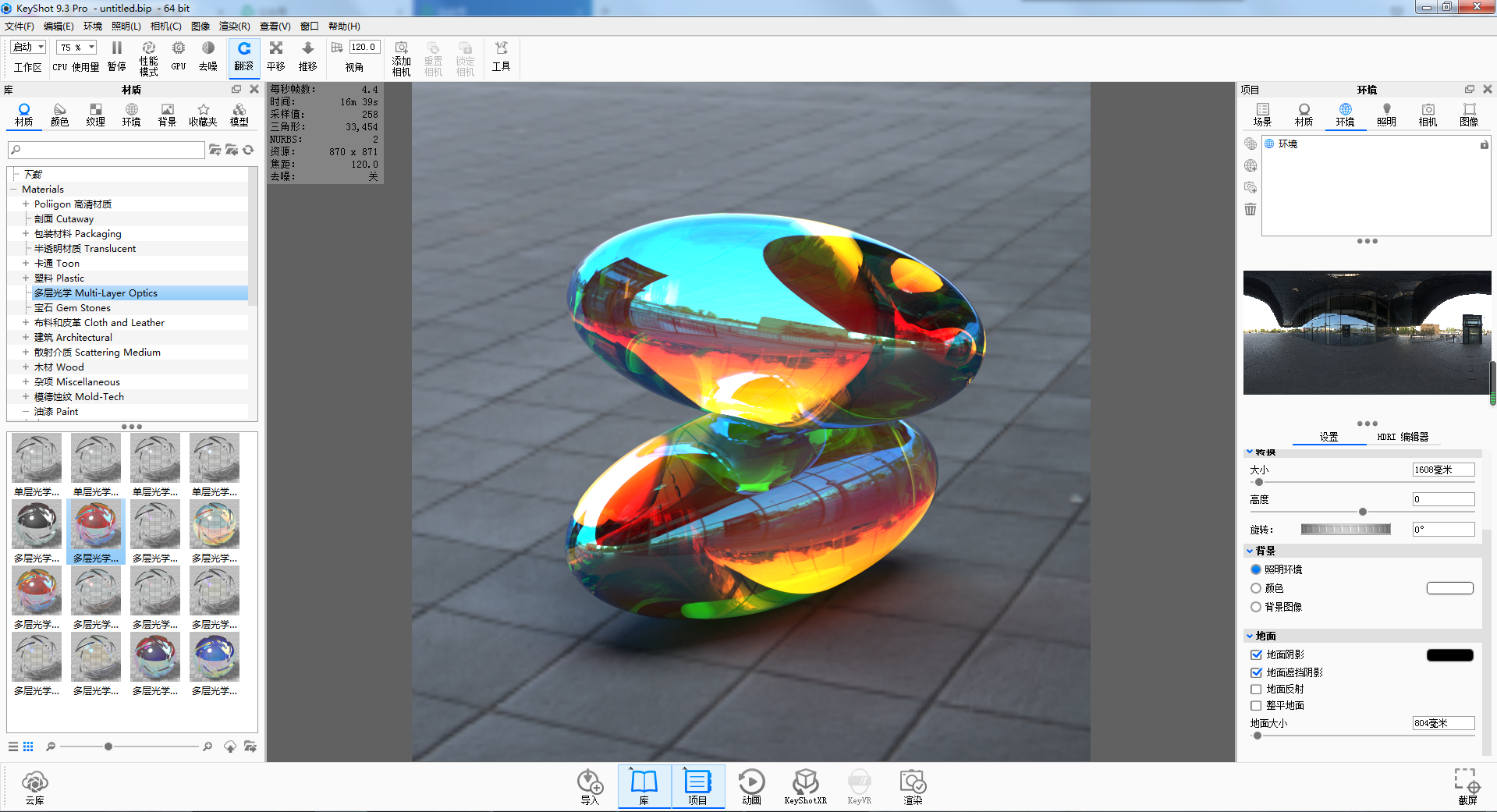The width and height of the screenshot is (1497, 812).
Task: Select Lighting Environment (照明环境) radio button
Action: point(1256,569)
